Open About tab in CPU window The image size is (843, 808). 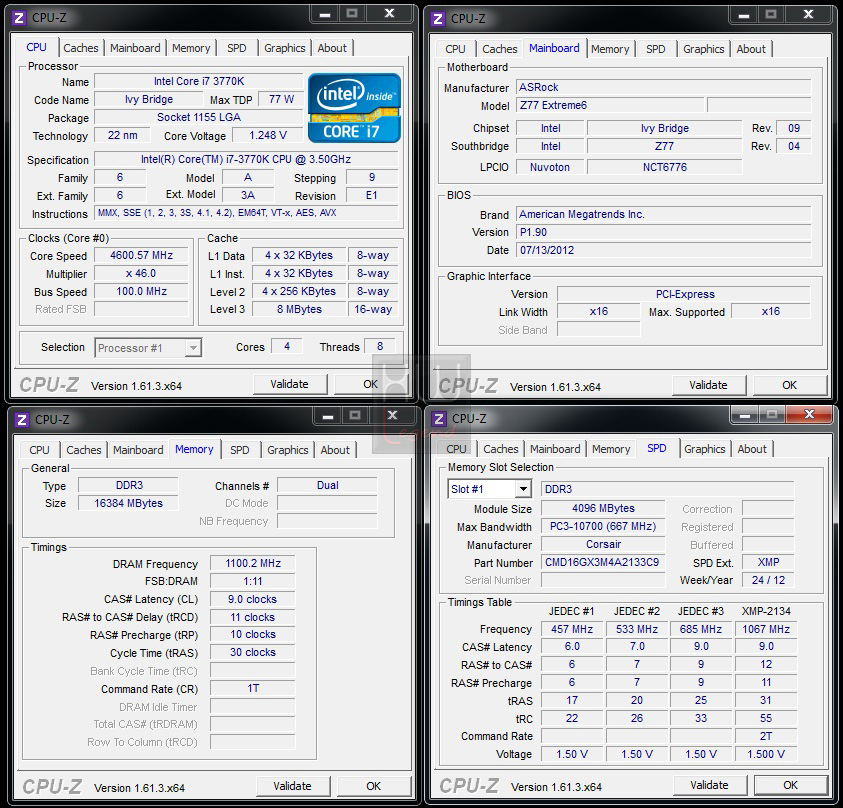click(x=332, y=48)
